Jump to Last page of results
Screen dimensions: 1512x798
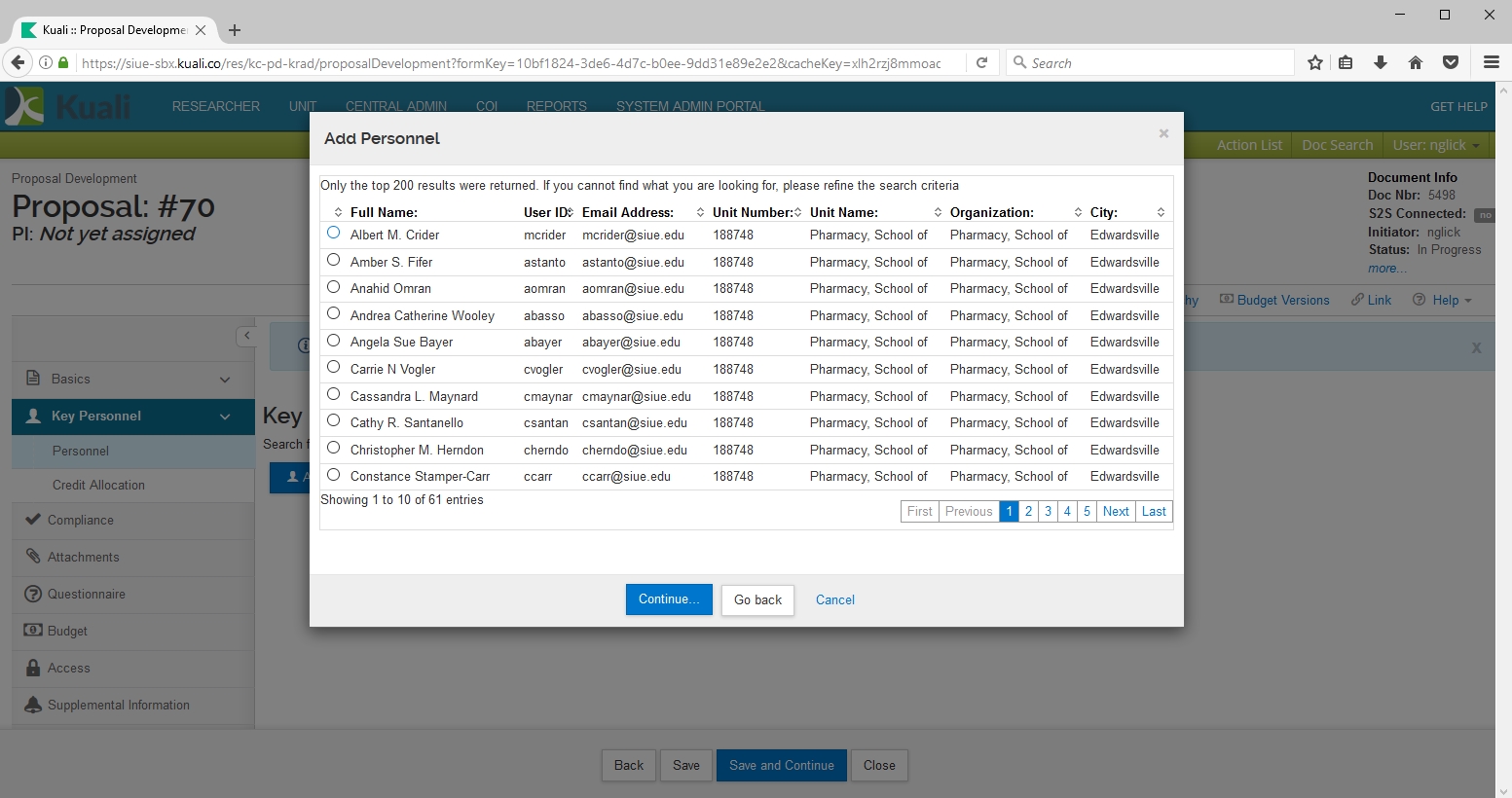[1154, 511]
